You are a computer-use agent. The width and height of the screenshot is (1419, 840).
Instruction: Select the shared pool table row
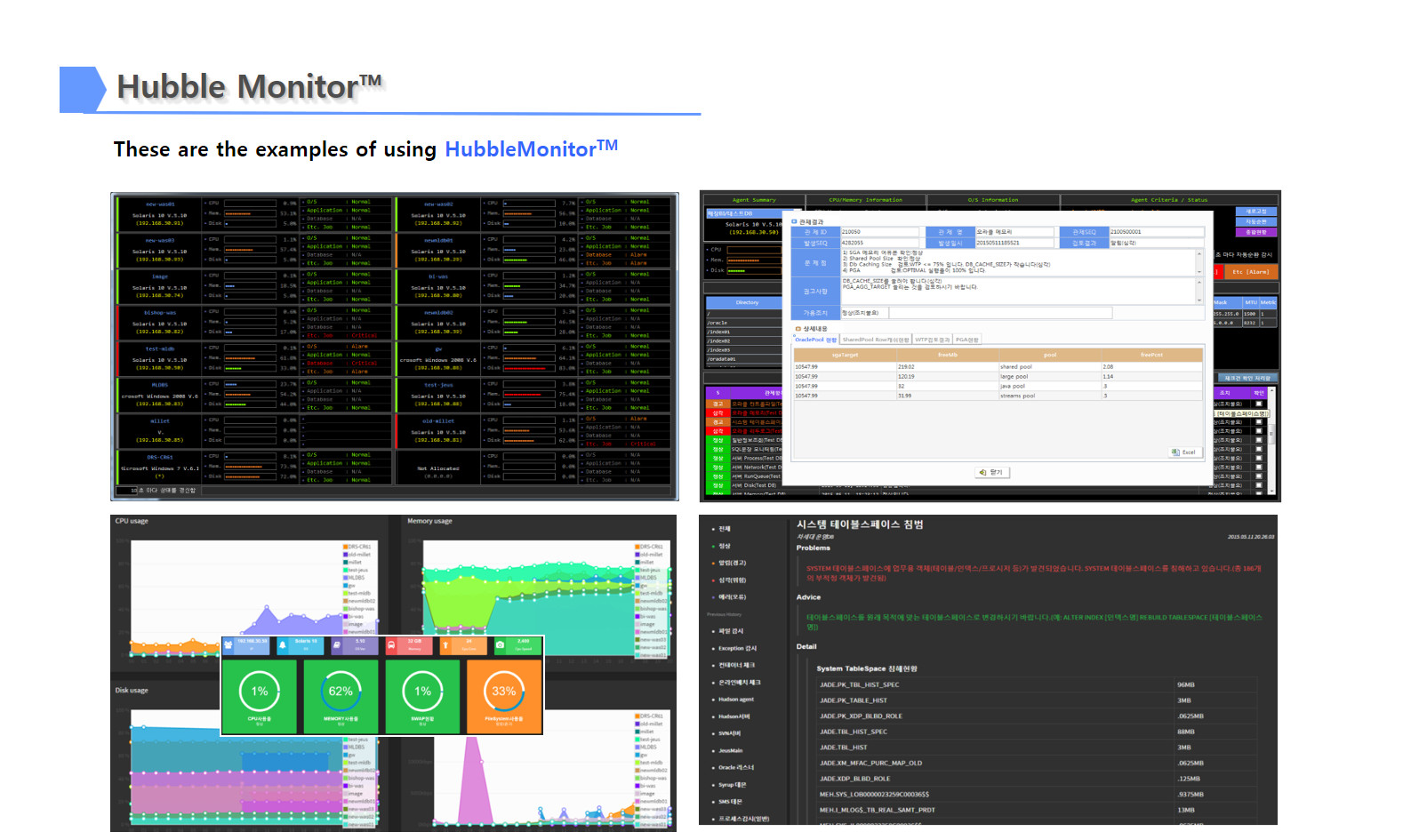998,366
